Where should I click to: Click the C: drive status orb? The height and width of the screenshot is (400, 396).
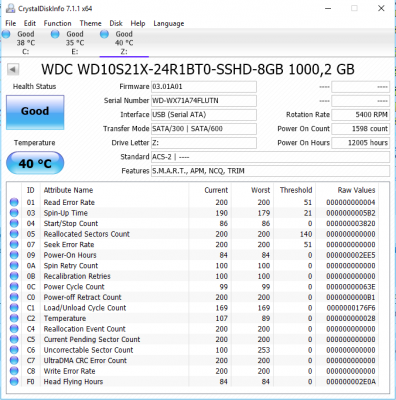click(x=6, y=34)
